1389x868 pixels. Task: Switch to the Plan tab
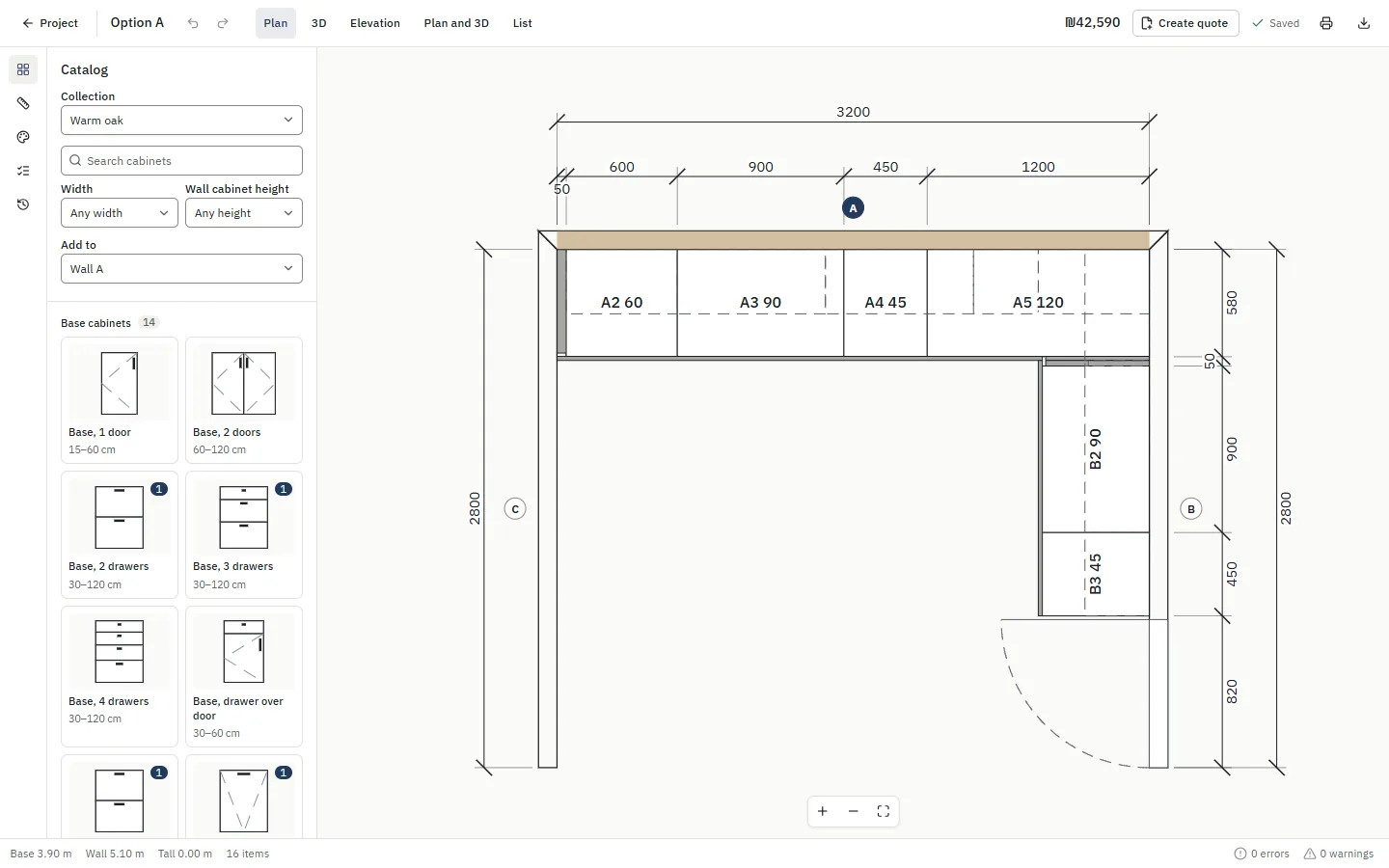276,23
